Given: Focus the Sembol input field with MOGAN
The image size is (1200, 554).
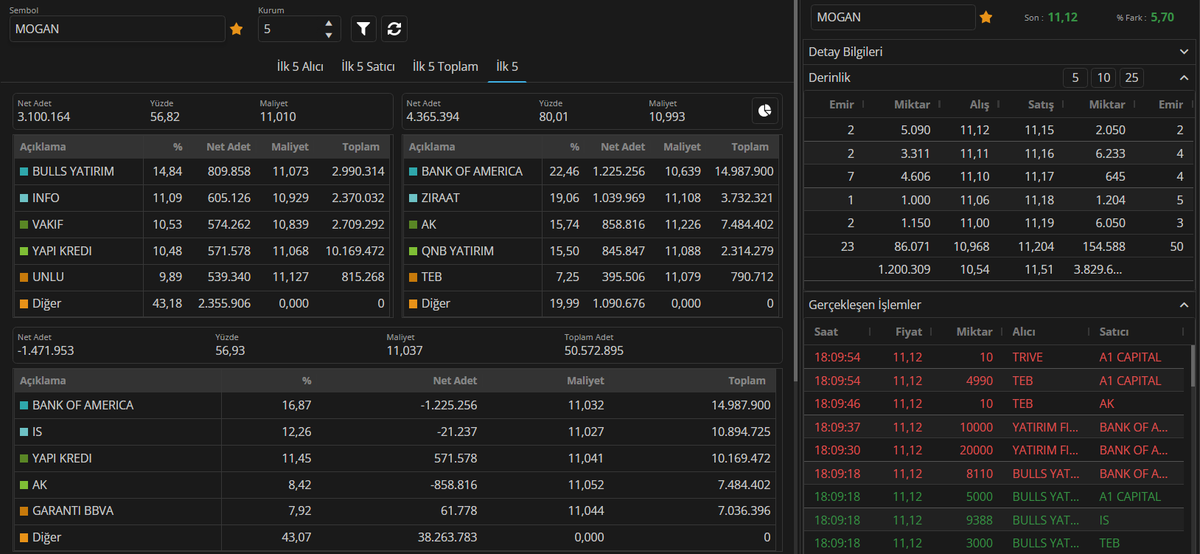Looking at the screenshot, I should (118, 29).
